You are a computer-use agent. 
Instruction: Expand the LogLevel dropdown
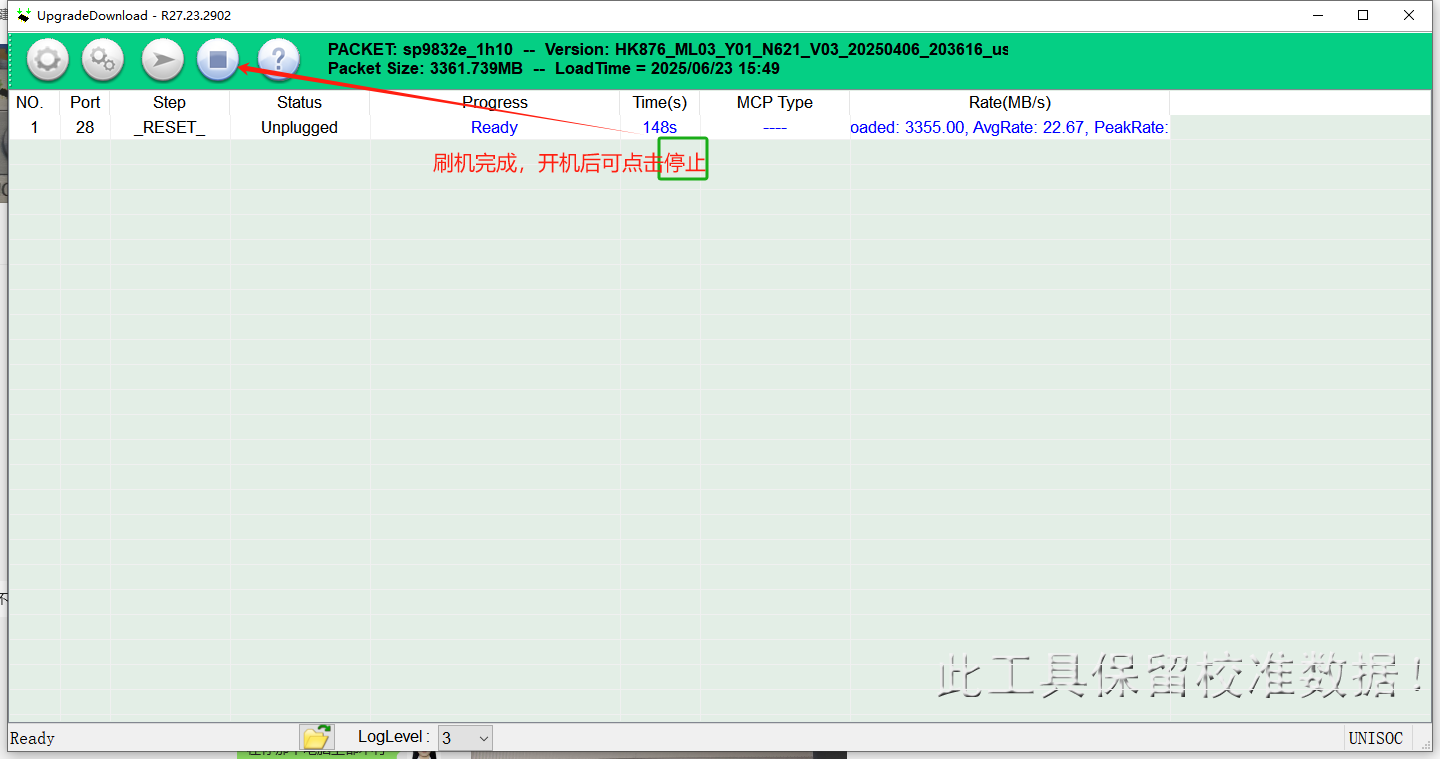click(x=483, y=738)
